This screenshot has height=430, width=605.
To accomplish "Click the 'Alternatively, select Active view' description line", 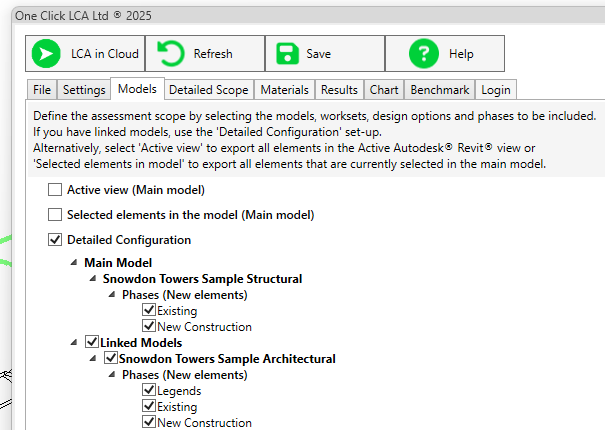I will click(x=284, y=148).
